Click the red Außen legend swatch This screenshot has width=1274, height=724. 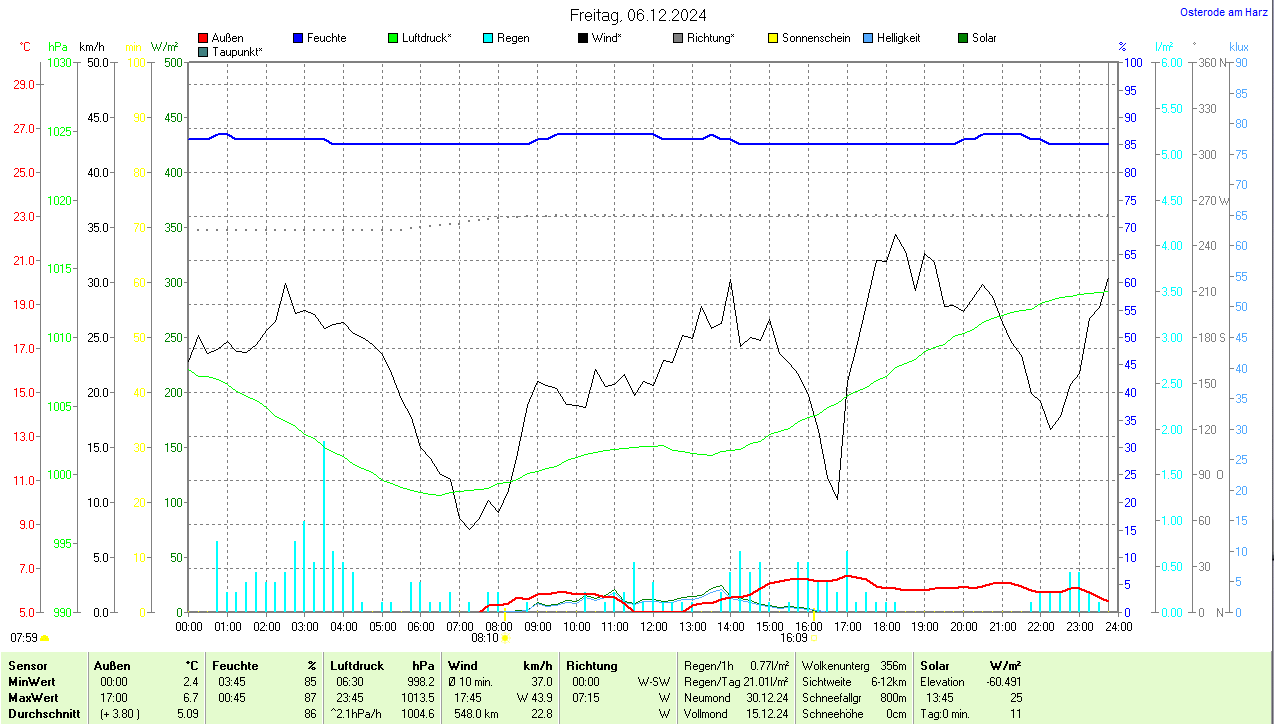tap(204, 38)
